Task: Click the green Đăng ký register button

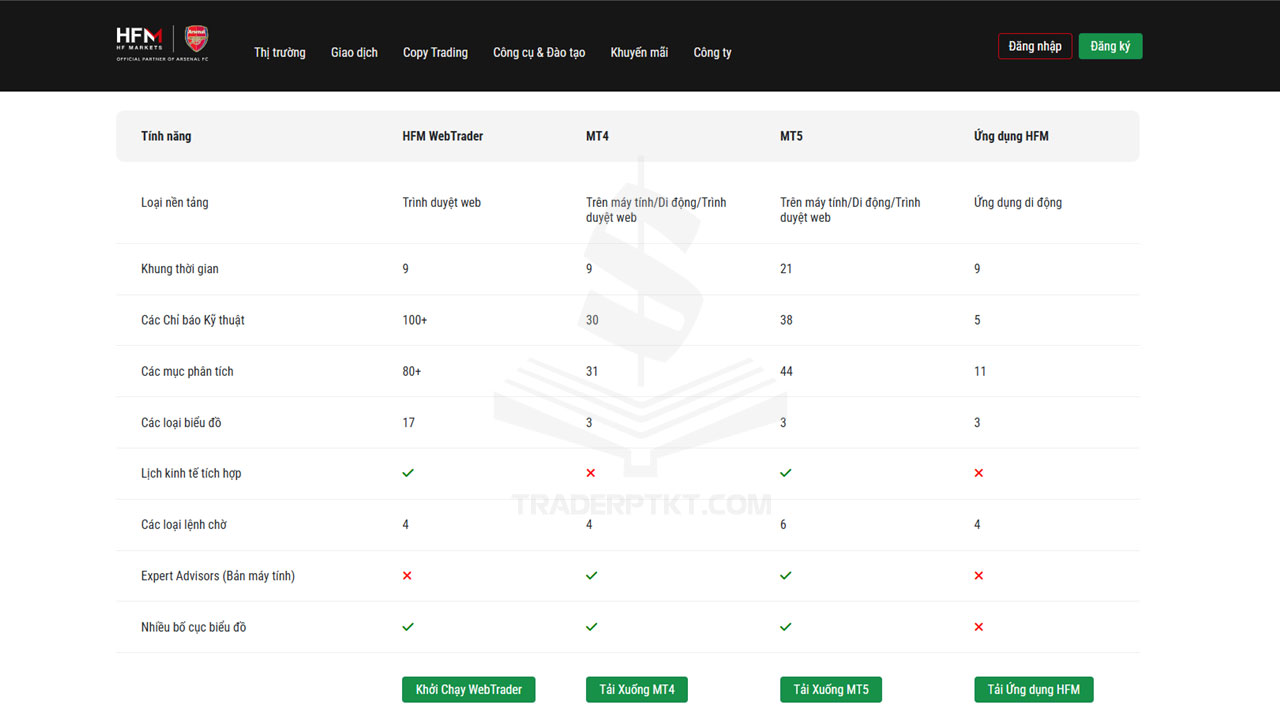Action: tap(1110, 46)
